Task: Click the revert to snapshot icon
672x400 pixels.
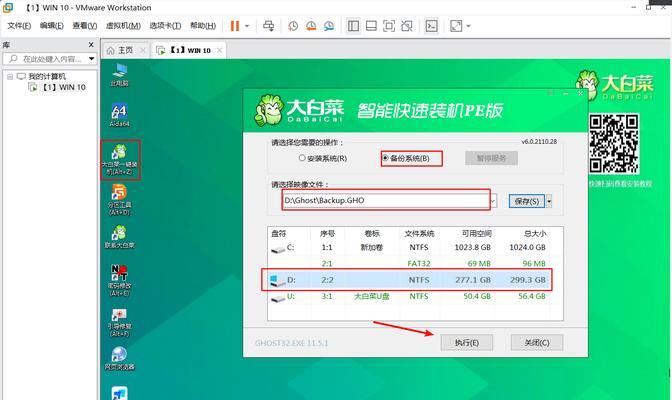Action: click(x=311, y=26)
